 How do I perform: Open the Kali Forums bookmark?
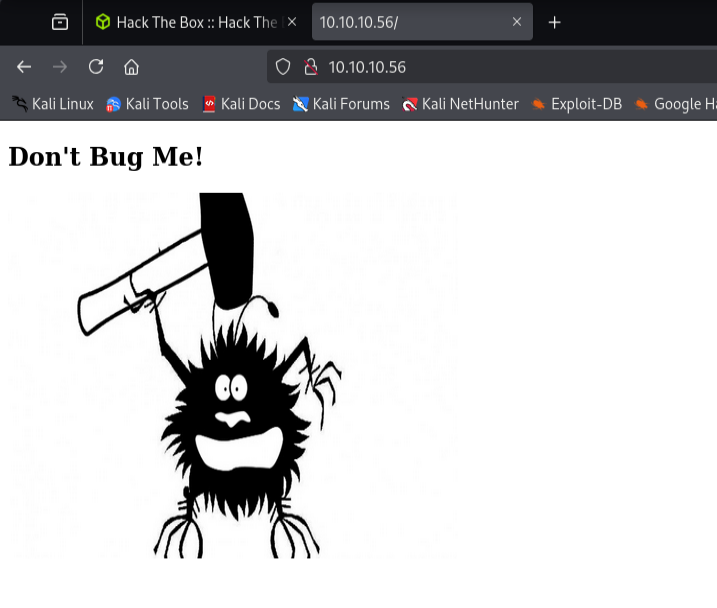point(341,104)
